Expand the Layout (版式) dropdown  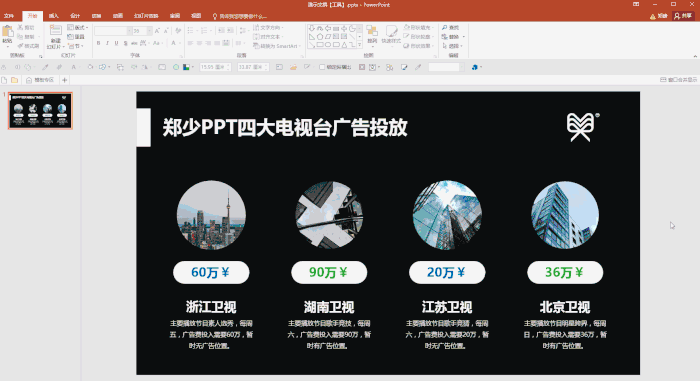[78, 28]
